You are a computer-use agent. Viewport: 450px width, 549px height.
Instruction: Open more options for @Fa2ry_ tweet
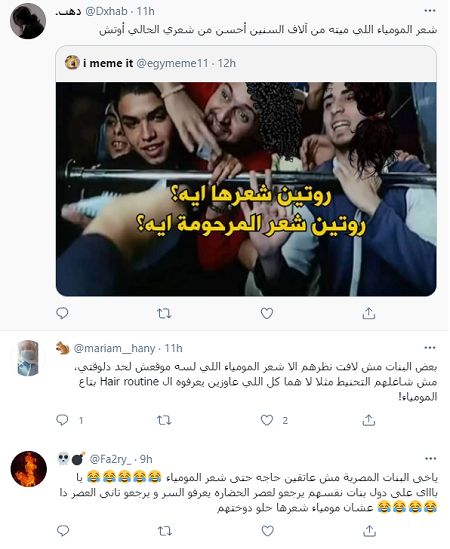pyautogui.click(x=430, y=459)
